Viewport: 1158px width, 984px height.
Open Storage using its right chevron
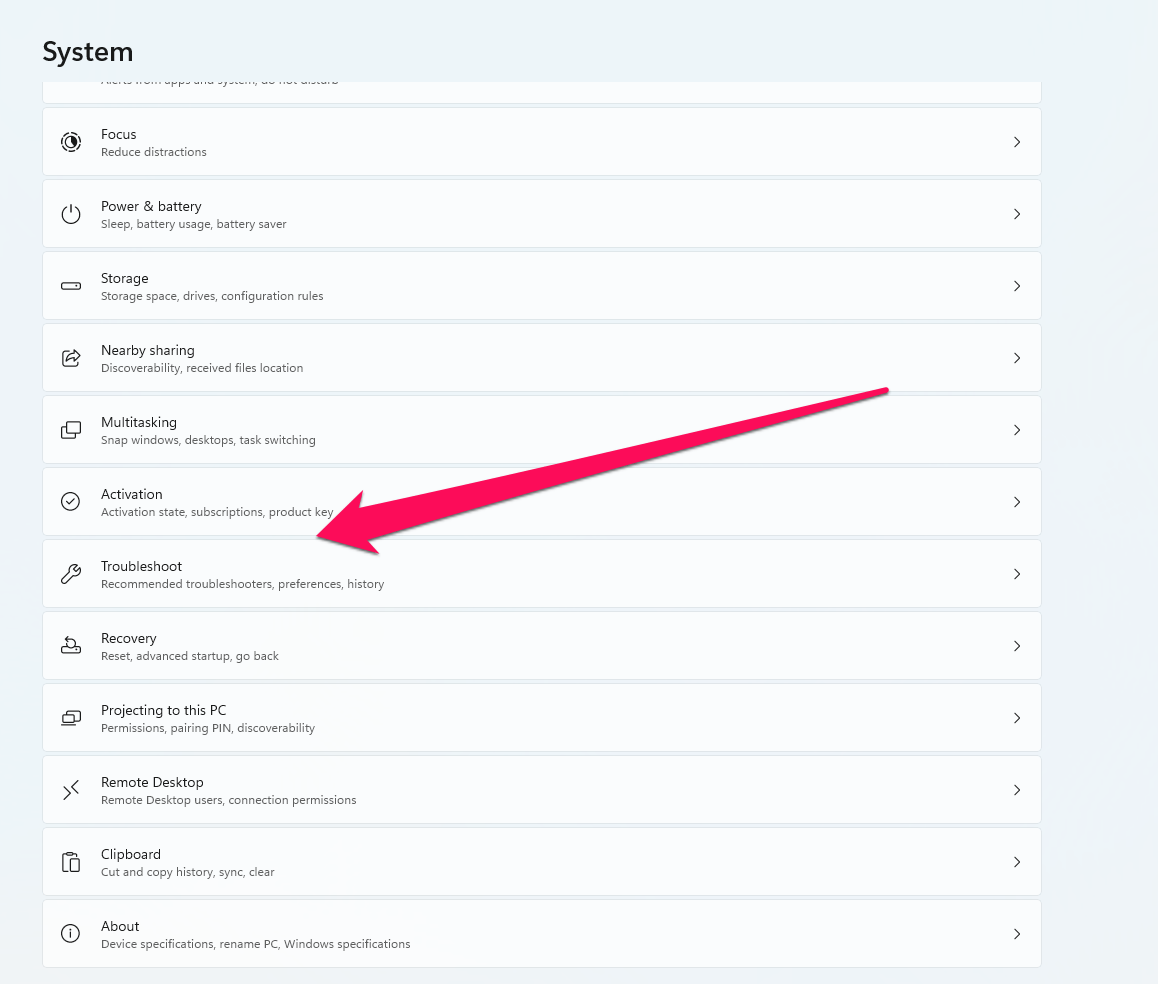tap(1017, 286)
